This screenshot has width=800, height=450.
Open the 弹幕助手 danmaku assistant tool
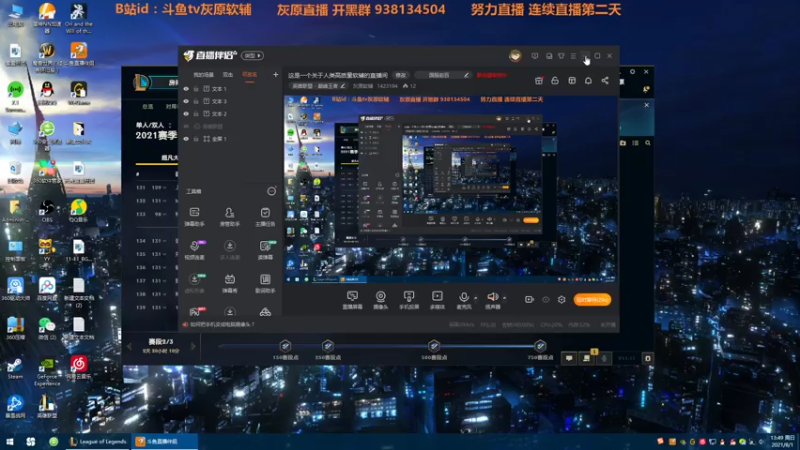coord(194,216)
